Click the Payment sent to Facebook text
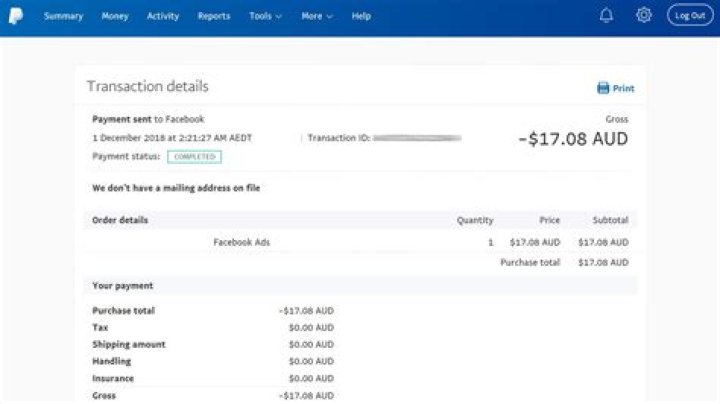 pyautogui.click(x=148, y=119)
